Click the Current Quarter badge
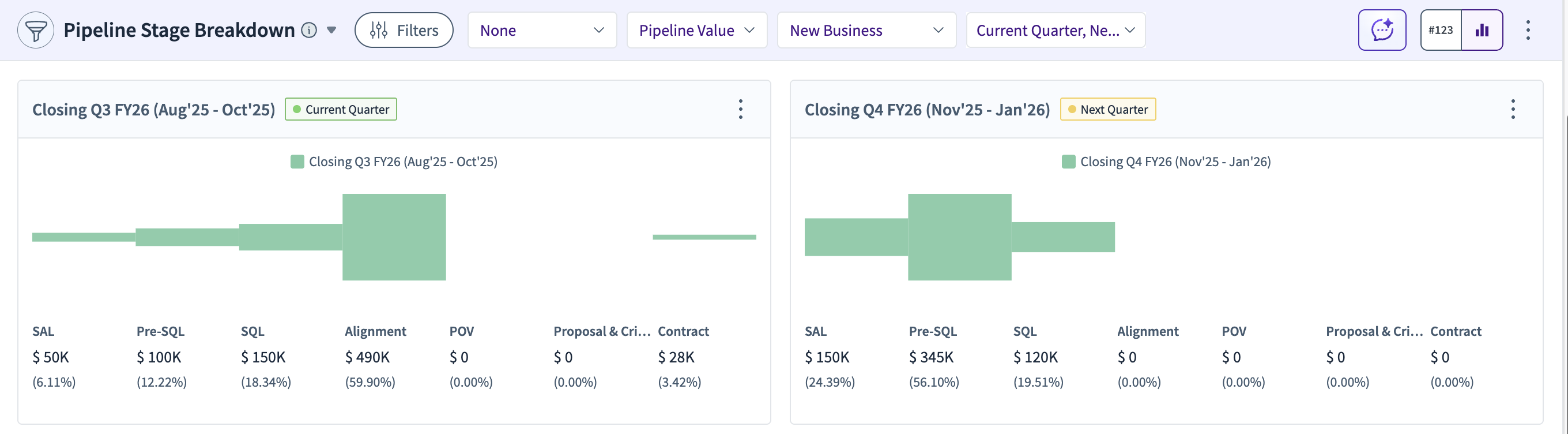Viewport: 1568px width, 434px height. (341, 109)
